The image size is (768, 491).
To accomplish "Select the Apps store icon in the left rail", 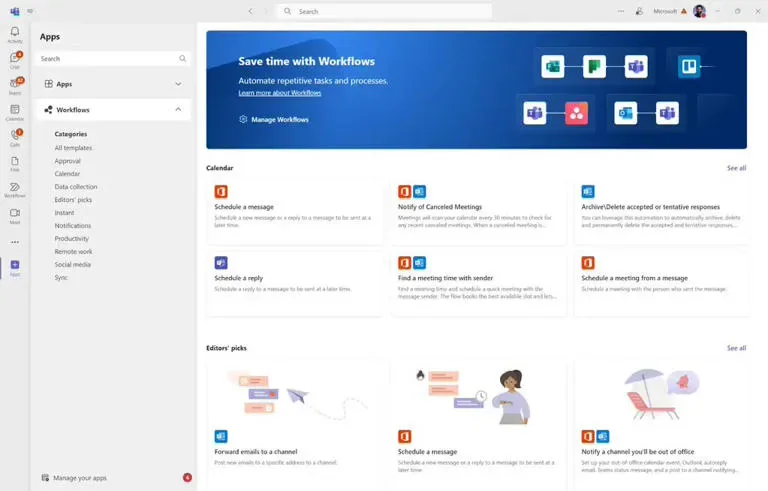I will [x=15, y=268].
